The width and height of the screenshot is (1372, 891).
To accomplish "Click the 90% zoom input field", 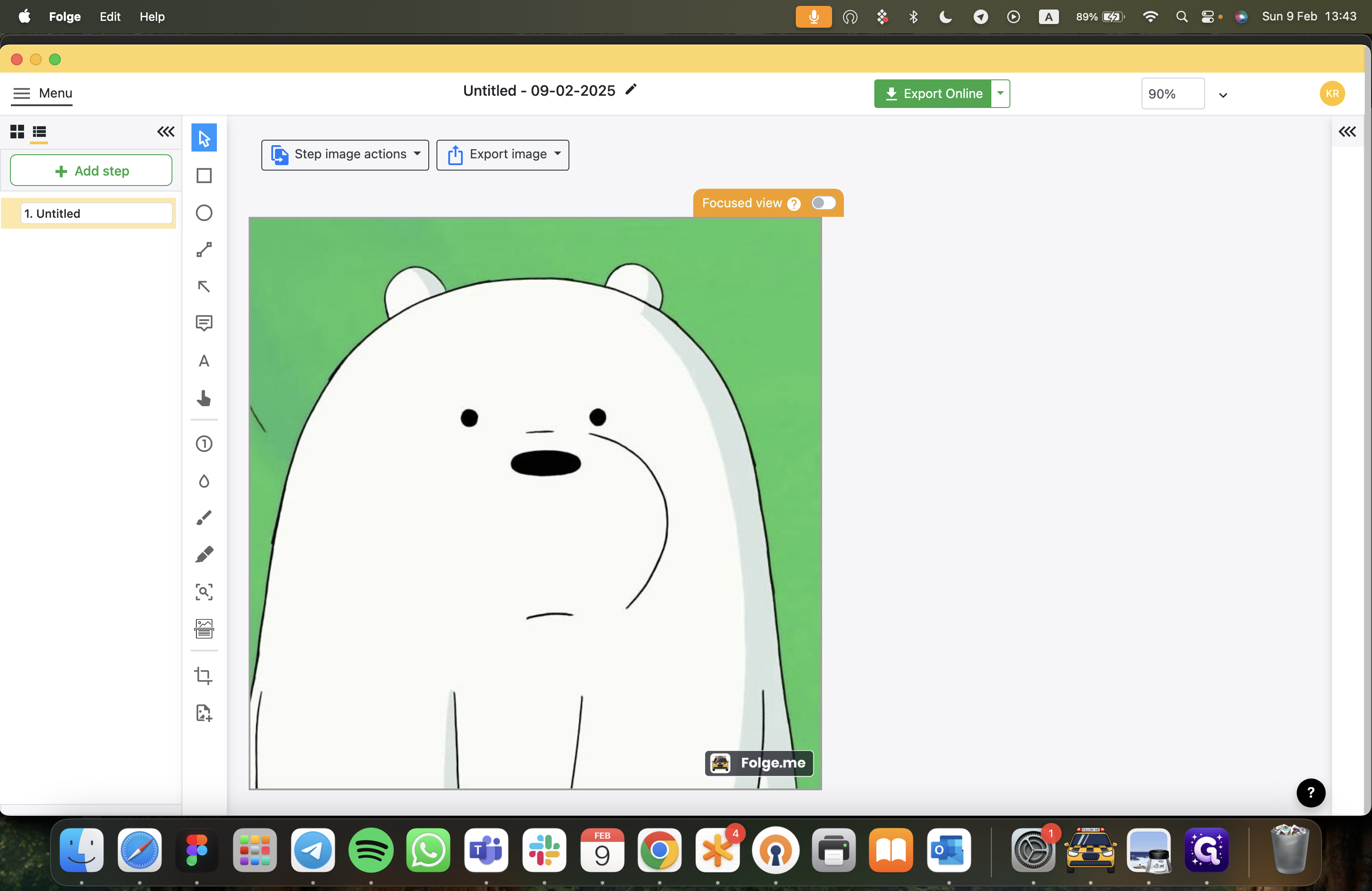I will coord(1172,94).
